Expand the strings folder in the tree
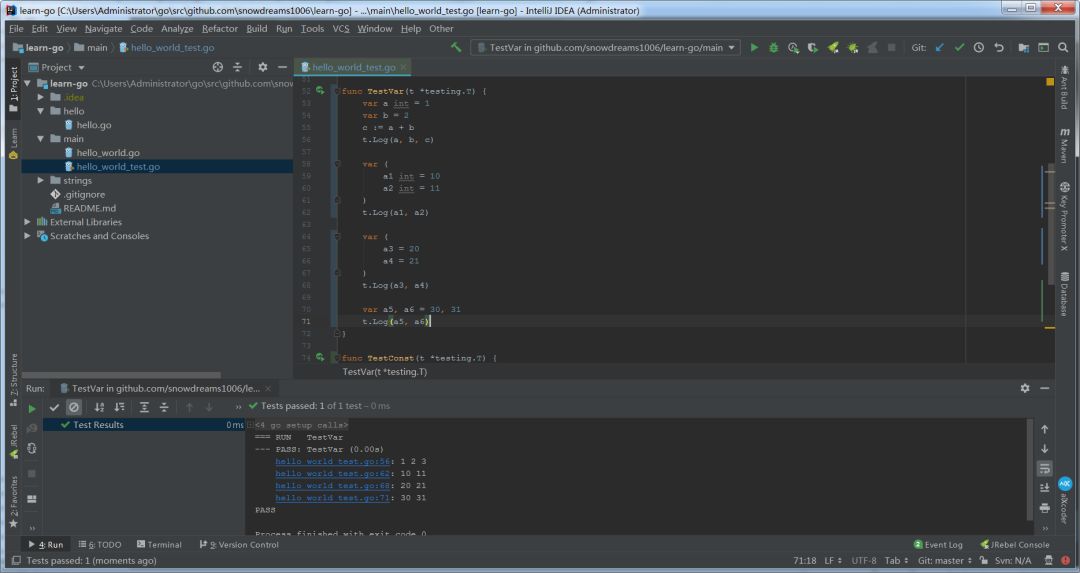The height and width of the screenshot is (573, 1080). click(41, 181)
